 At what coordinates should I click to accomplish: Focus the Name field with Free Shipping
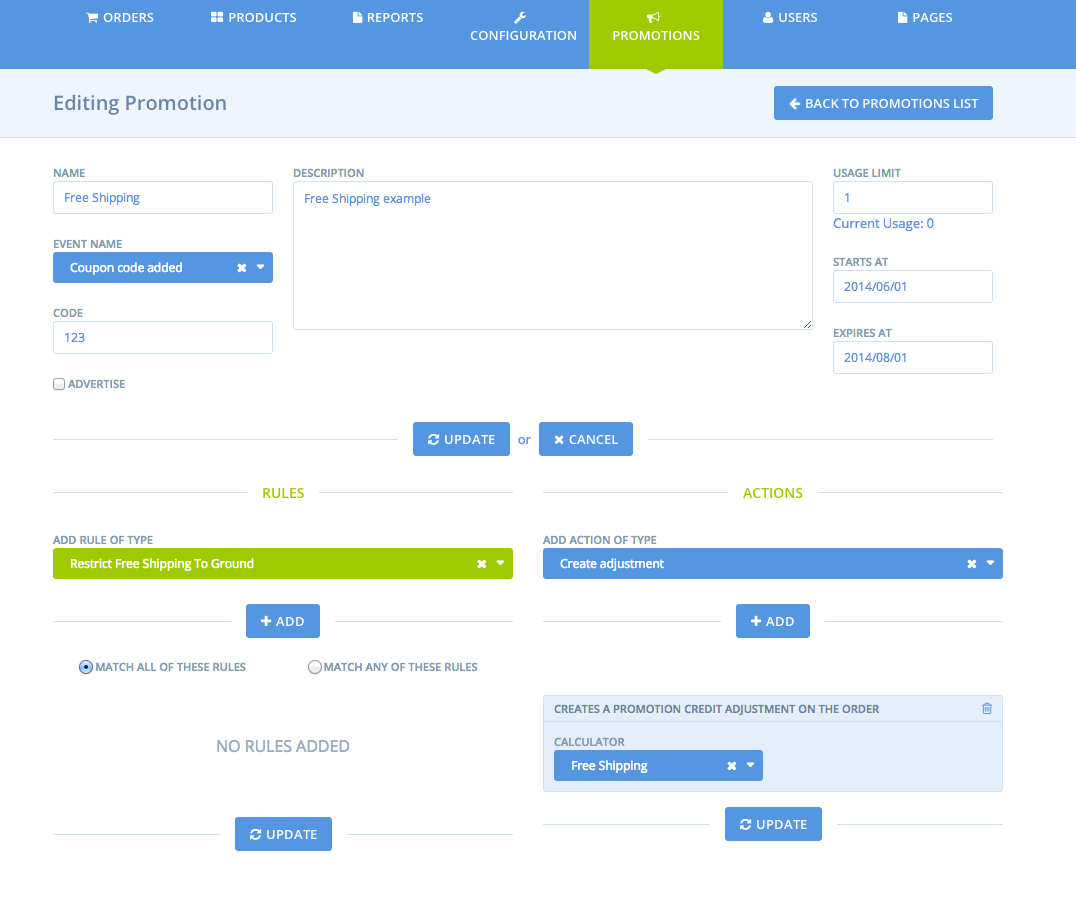pyautogui.click(x=163, y=198)
